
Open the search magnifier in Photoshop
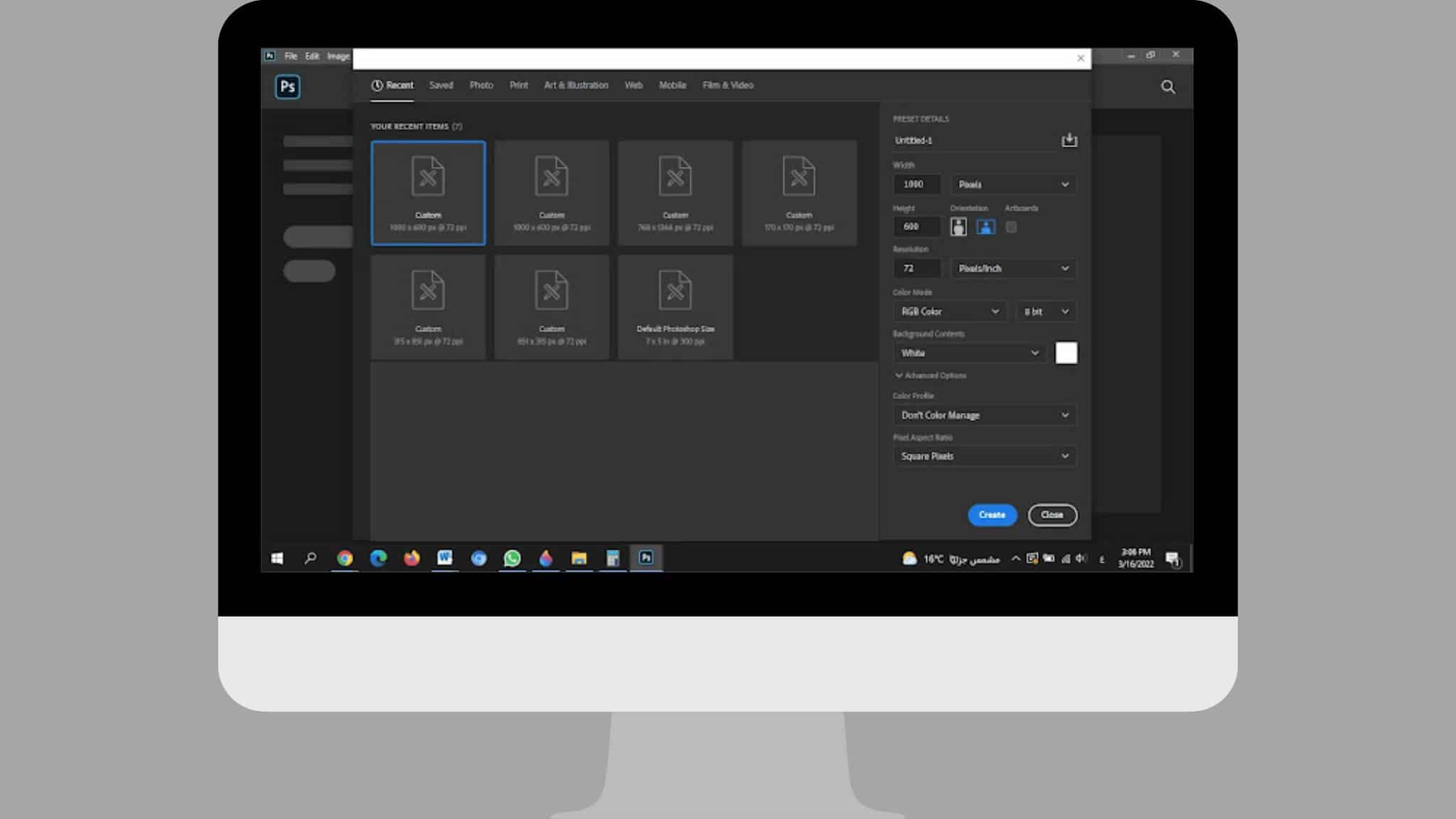tap(1168, 87)
